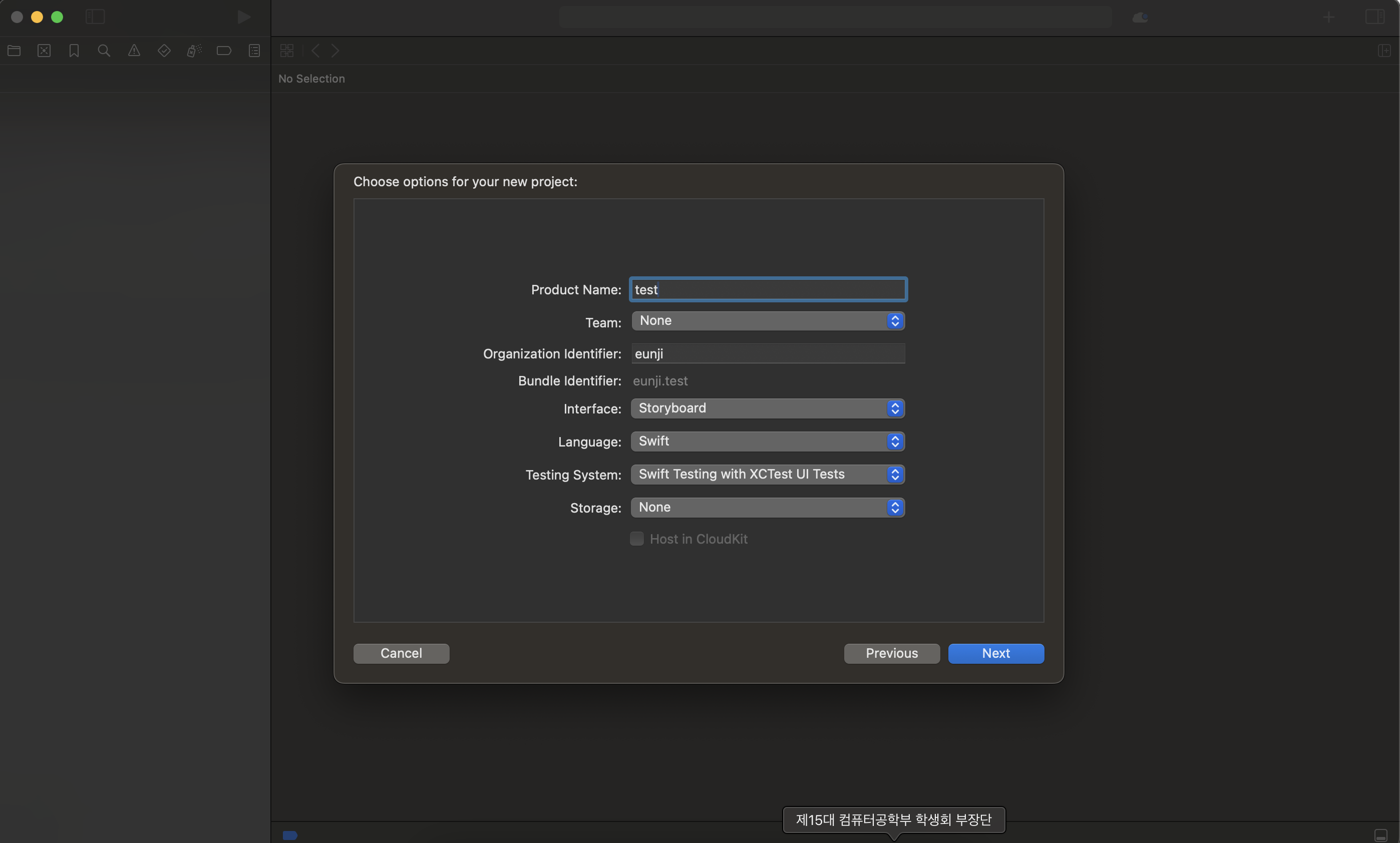Screen dimensions: 1400x843
Task: Open the Project navigator folder icon
Action: point(14,51)
